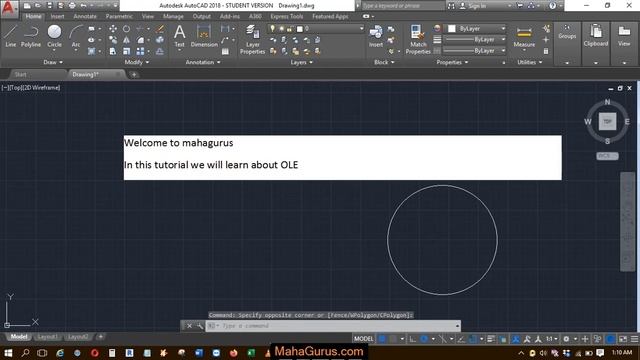Select the Dimension tool
640x360 pixels.
pyautogui.click(x=204, y=36)
